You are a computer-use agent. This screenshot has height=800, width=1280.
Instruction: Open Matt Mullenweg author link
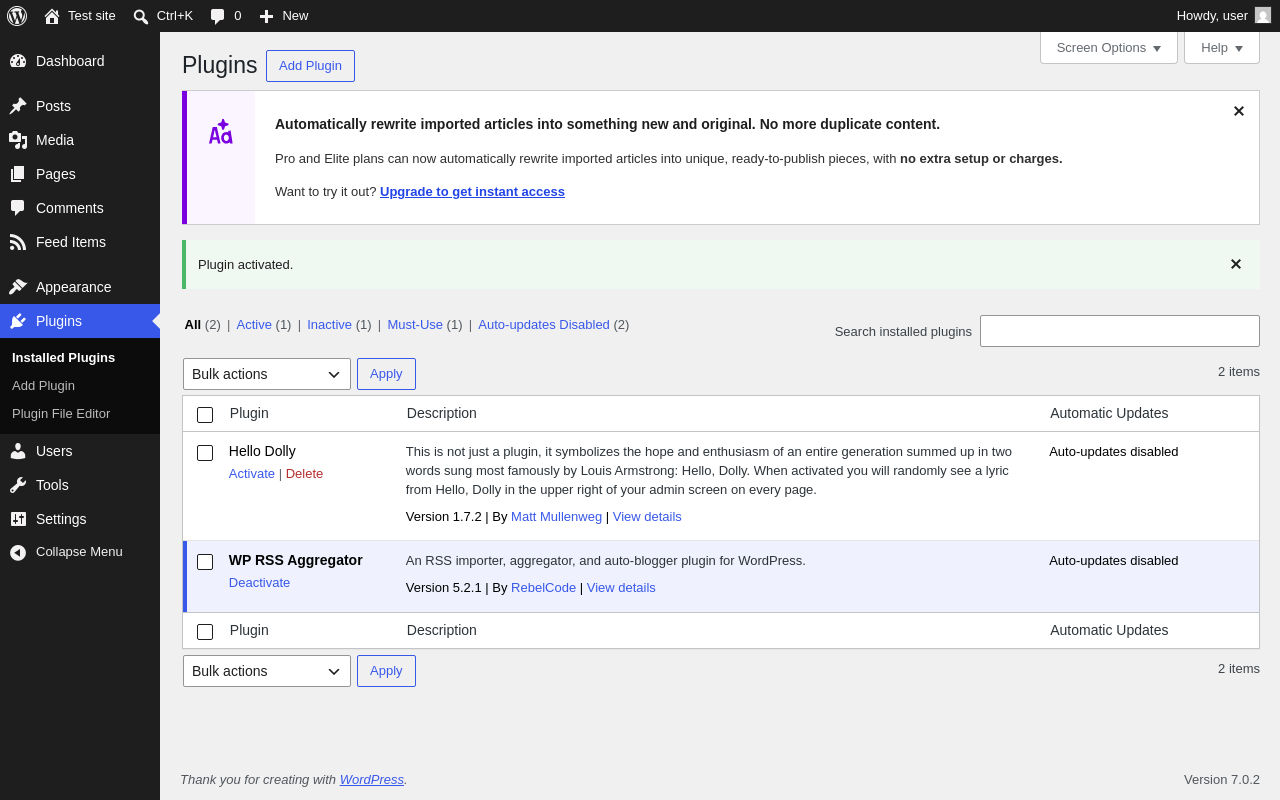pos(556,516)
